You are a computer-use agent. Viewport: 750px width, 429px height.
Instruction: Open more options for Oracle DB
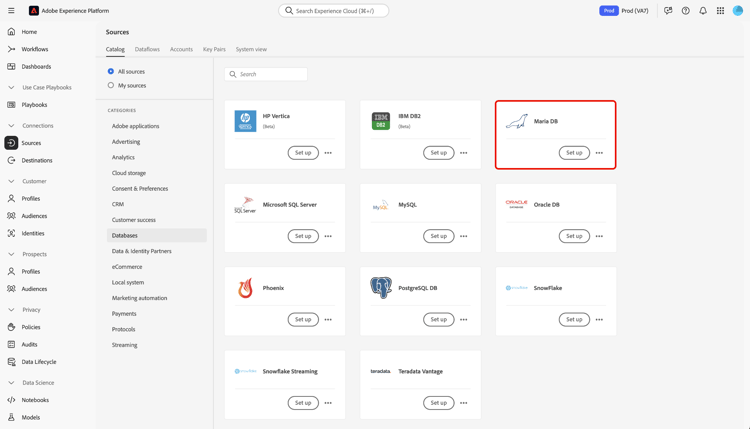coord(599,236)
